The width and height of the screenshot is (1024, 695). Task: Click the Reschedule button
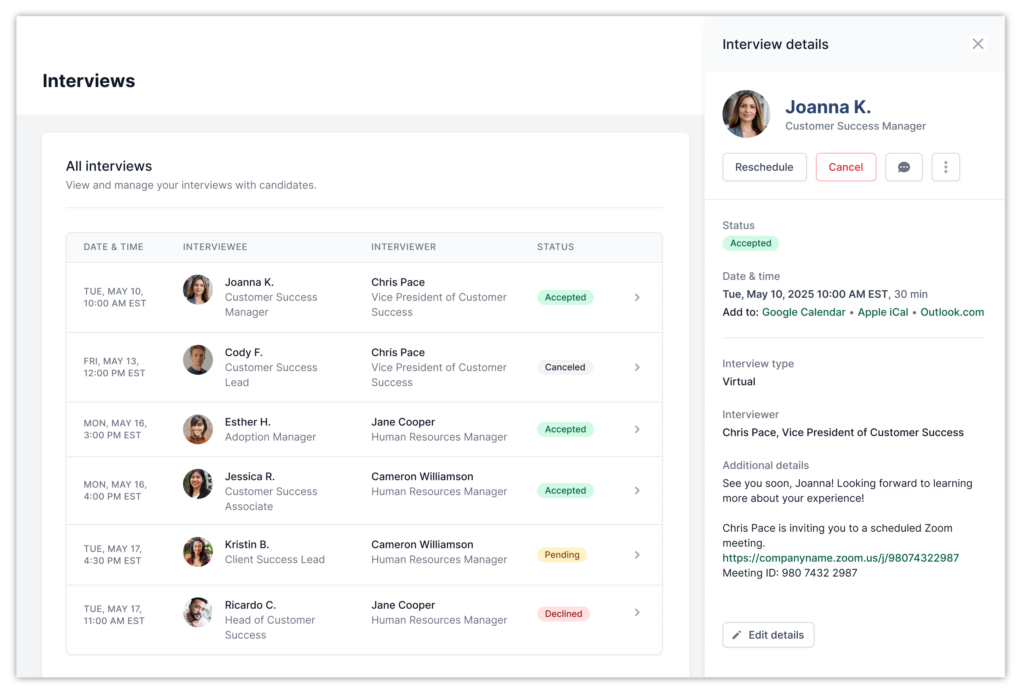coord(764,167)
